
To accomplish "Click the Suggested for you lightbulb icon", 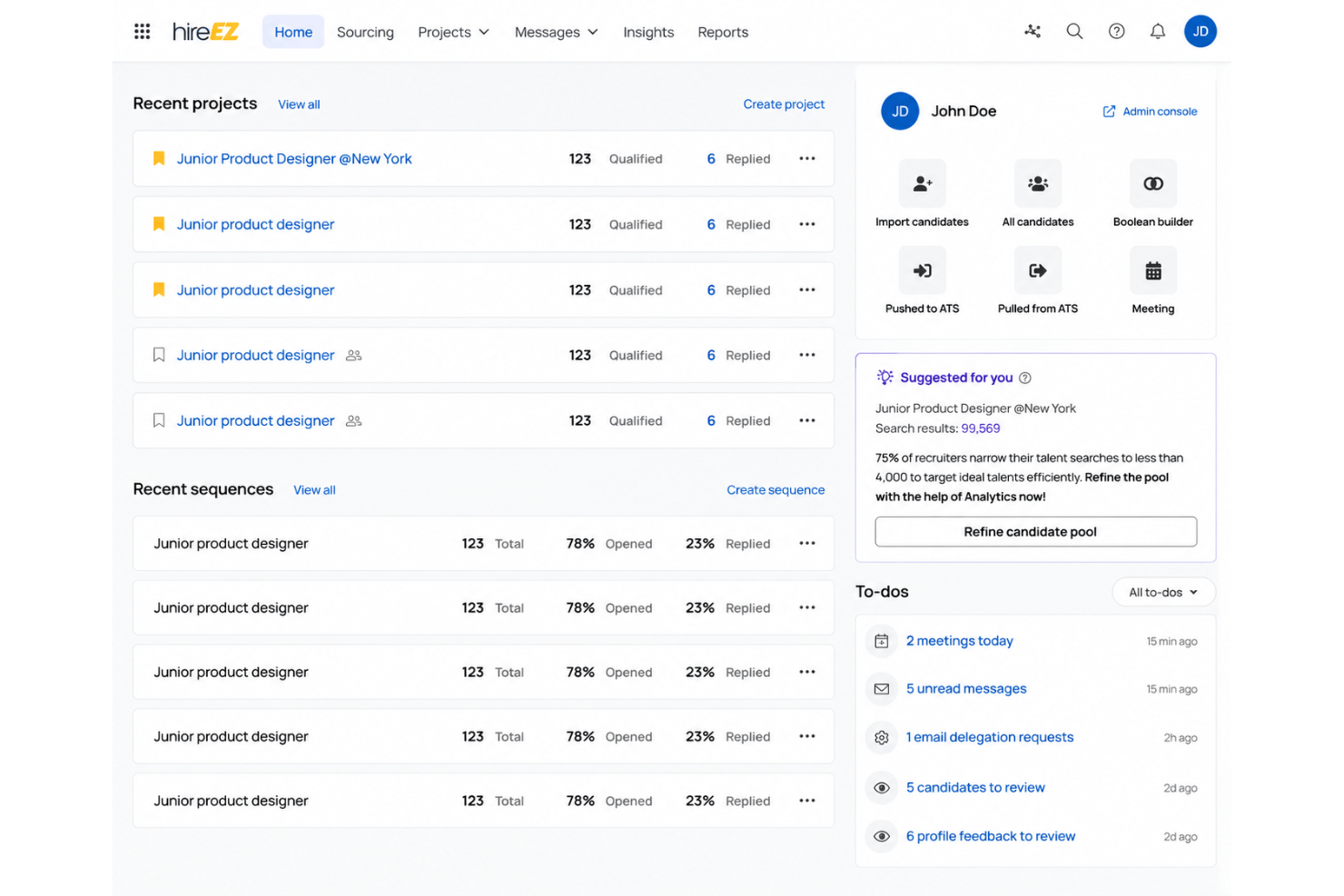I will tap(884, 377).
